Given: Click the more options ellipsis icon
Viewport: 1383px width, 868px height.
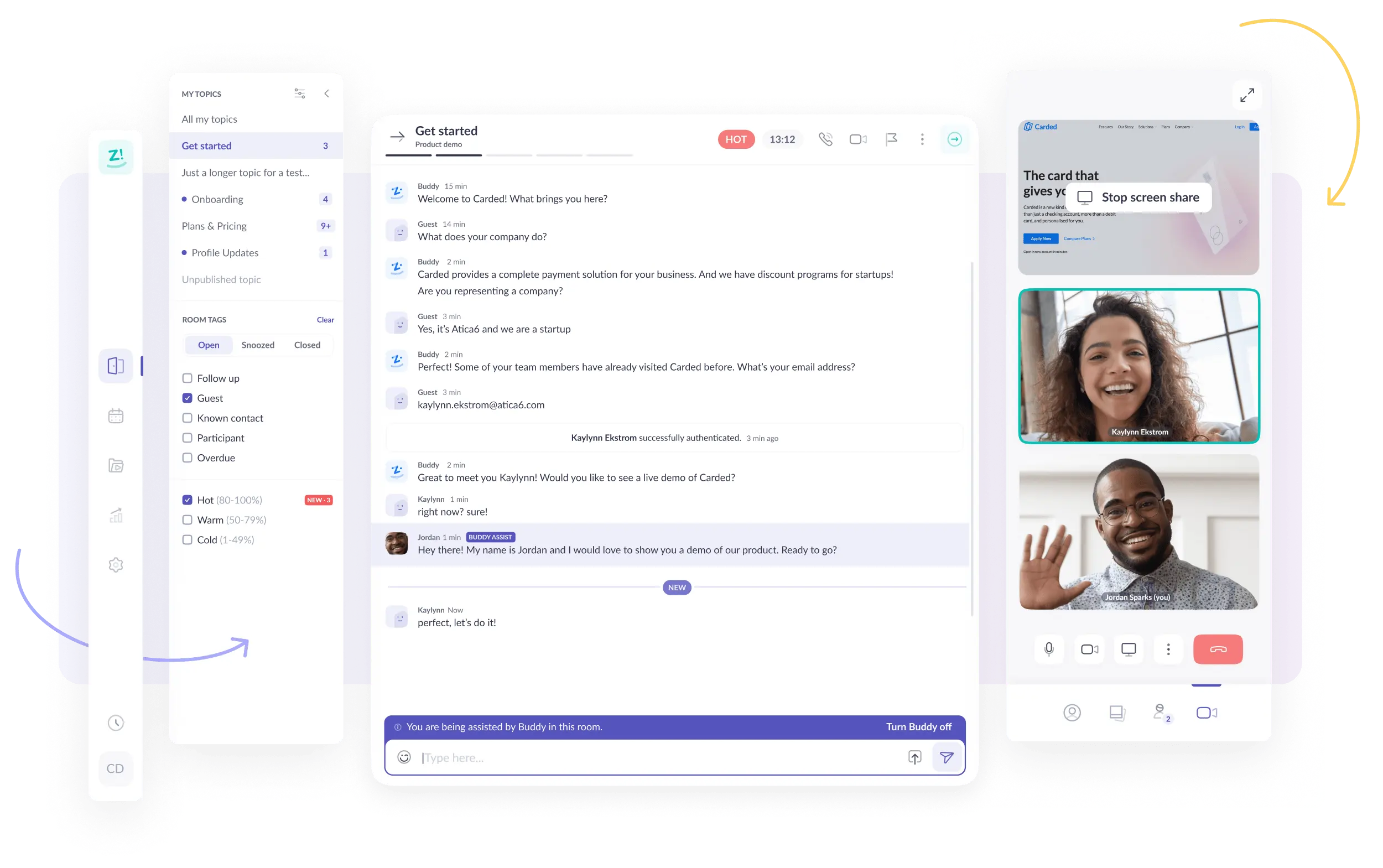Looking at the screenshot, I should pos(921,140).
